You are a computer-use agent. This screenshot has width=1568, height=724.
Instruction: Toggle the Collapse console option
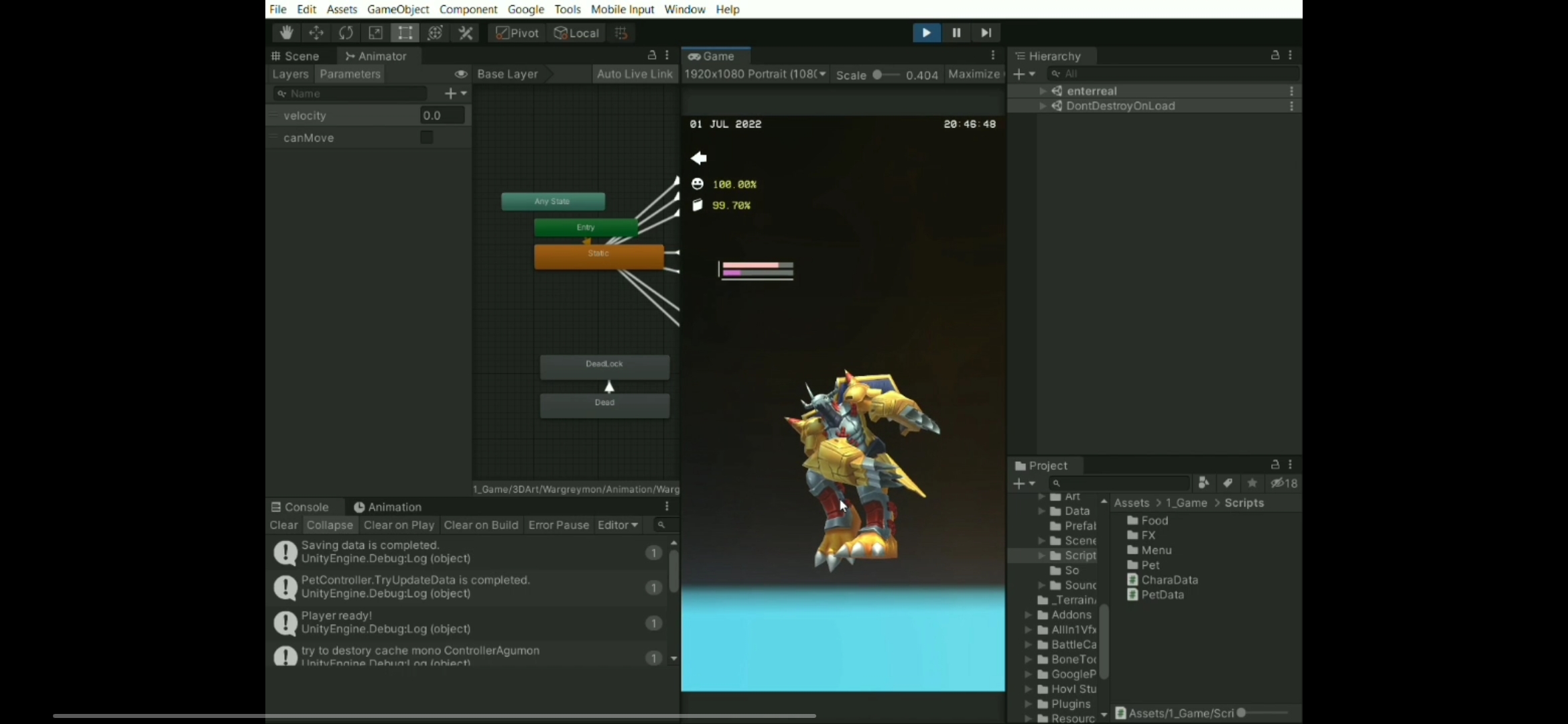point(330,525)
